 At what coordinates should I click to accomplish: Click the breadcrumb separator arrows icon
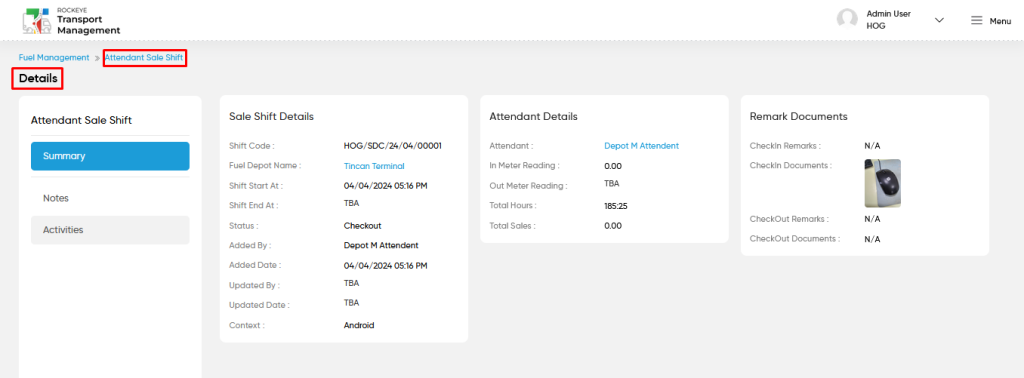click(x=97, y=58)
